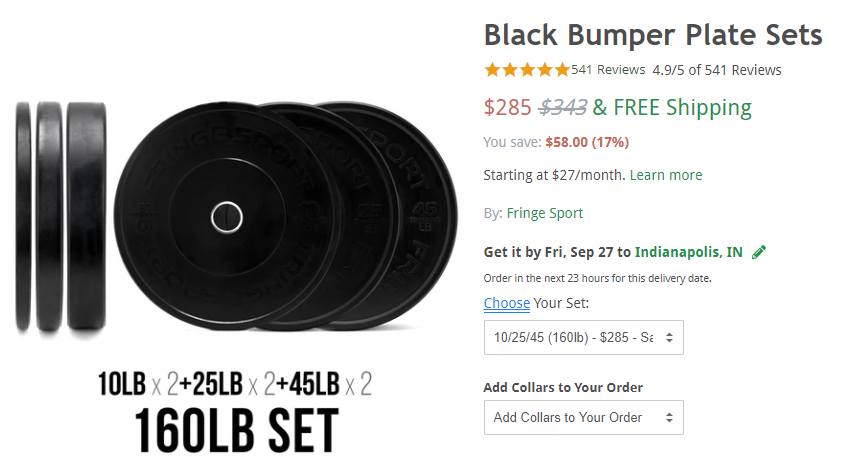The height and width of the screenshot is (457, 848).
Task: Change delivery location Indianapolis, IN
Action: (x=689, y=252)
